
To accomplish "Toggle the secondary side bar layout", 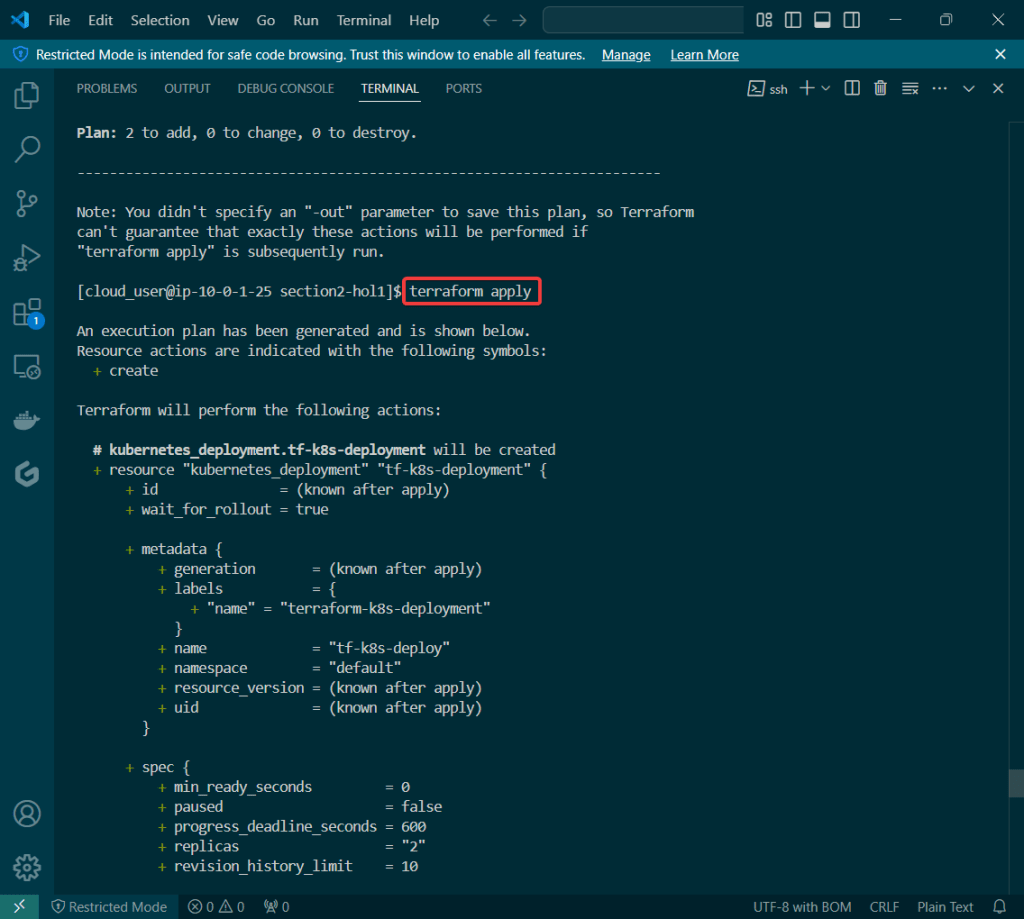I will [x=851, y=20].
